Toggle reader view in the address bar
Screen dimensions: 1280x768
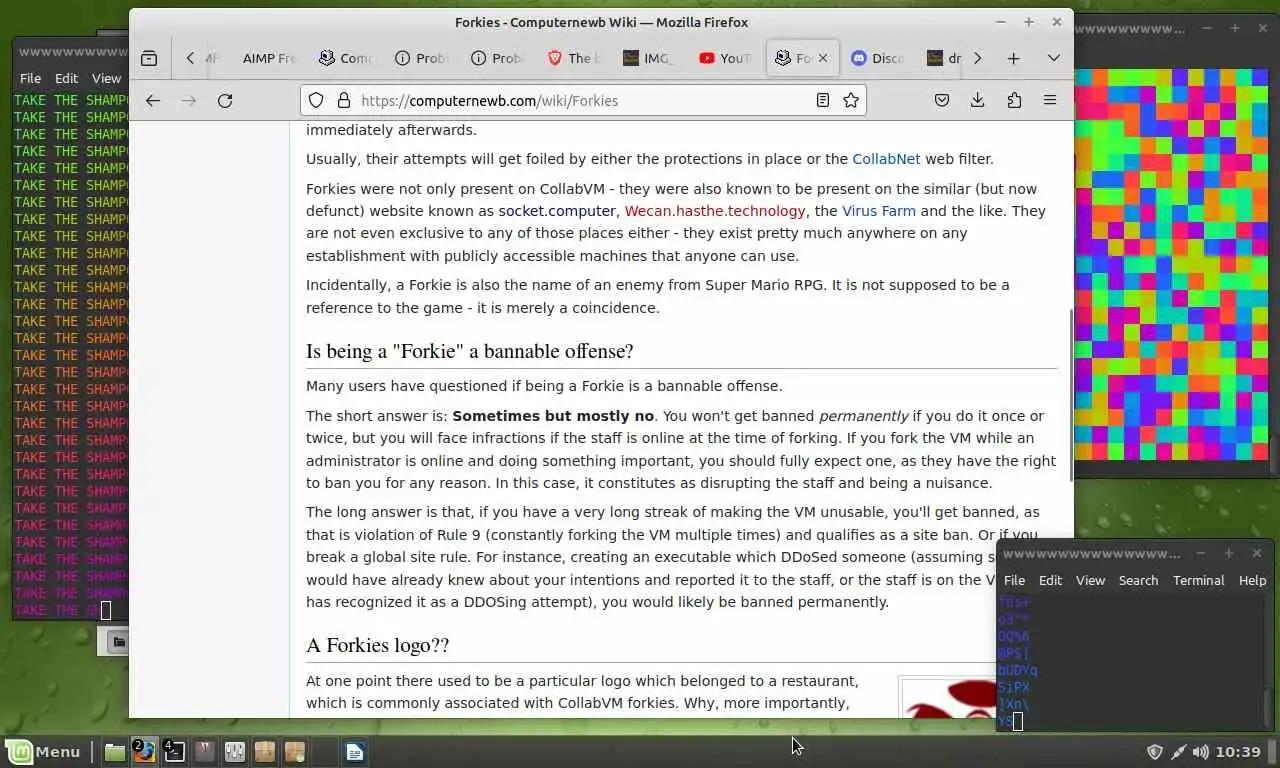(x=823, y=100)
